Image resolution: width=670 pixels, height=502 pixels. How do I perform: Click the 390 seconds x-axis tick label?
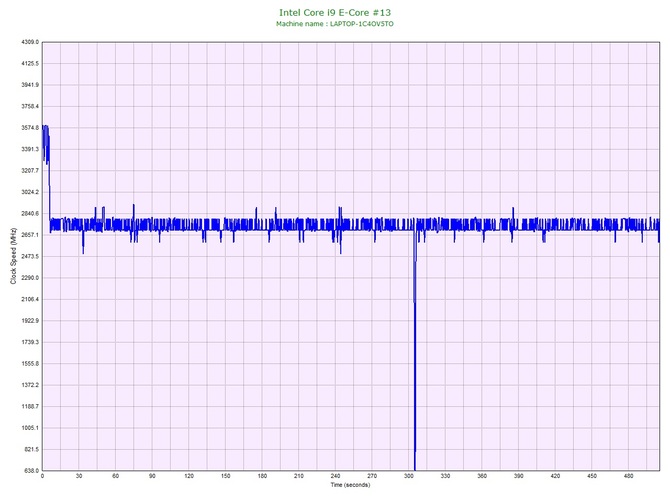coord(519,476)
